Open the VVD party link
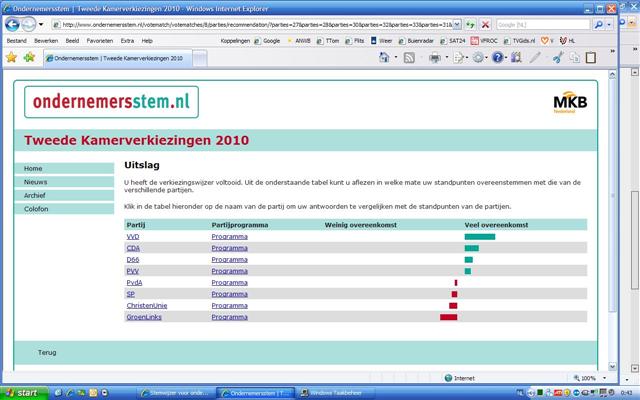The height and width of the screenshot is (400, 640). tap(132, 237)
